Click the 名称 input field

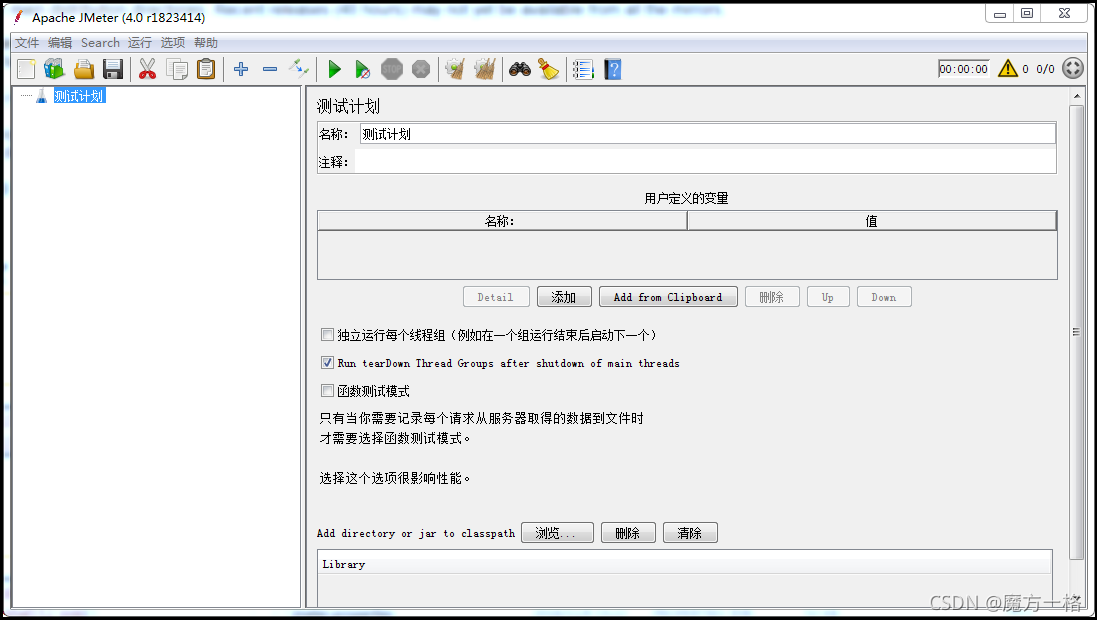point(707,134)
